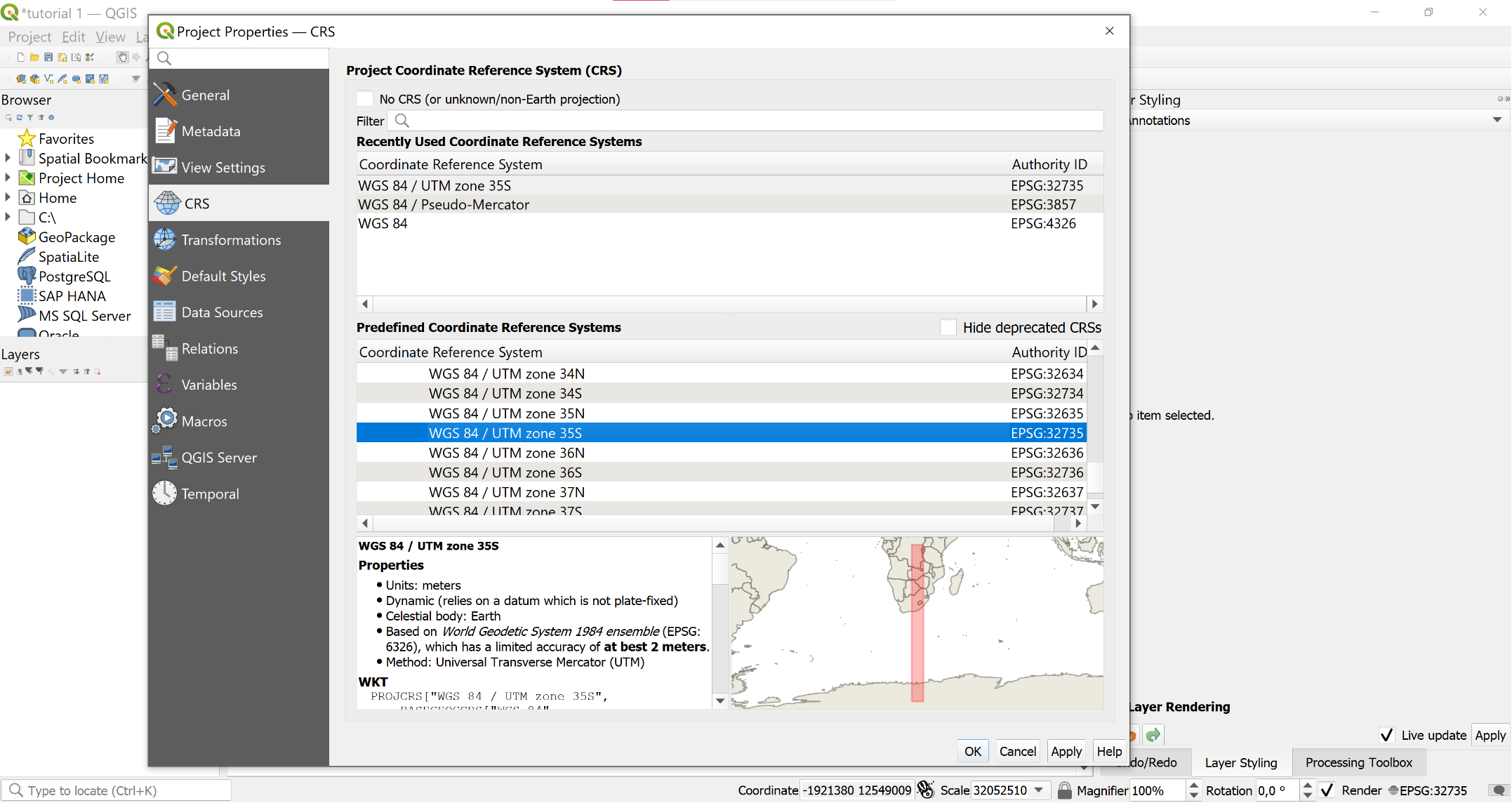This screenshot has height=803, width=1512.
Task: Open the Relations section
Action: click(239, 349)
